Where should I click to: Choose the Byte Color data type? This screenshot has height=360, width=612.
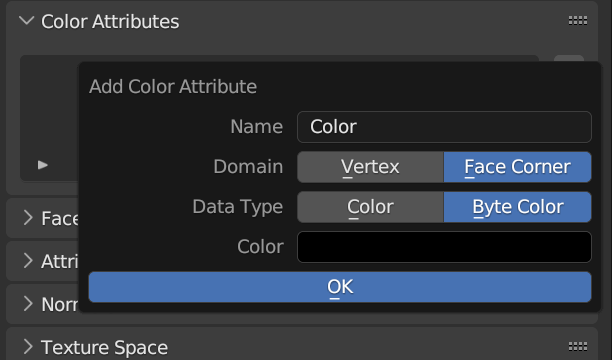pos(518,207)
